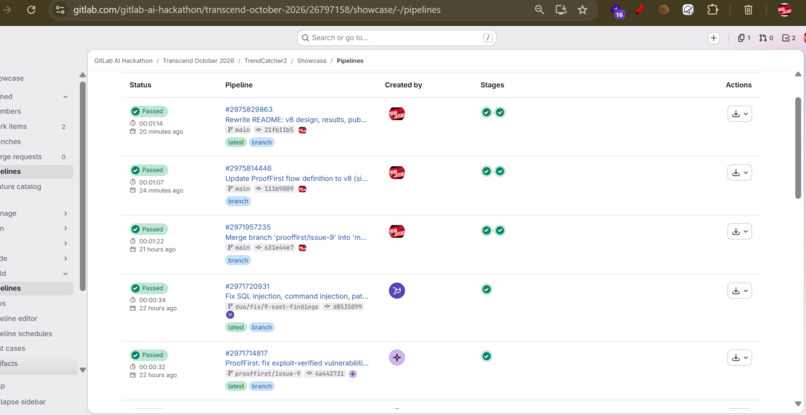Image resolution: width=806 pixels, height=415 pixels.
Task: Click first stage status icon for pipeline #2975829863
Action: tap(486, 112)
